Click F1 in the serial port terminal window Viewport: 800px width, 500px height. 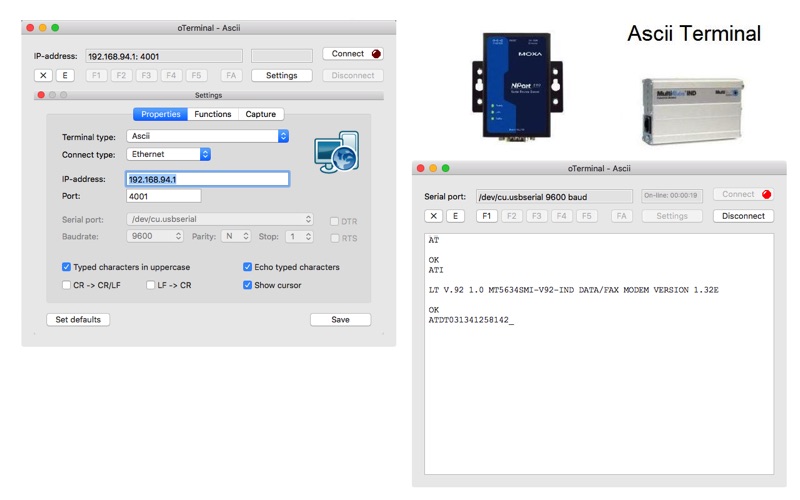(x=487, y=216)
